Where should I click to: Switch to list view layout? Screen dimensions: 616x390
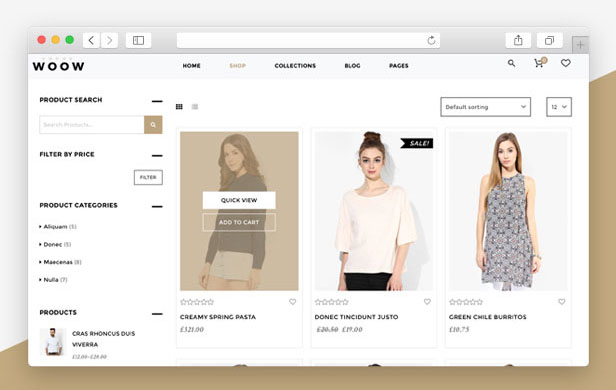pos(195,106)
